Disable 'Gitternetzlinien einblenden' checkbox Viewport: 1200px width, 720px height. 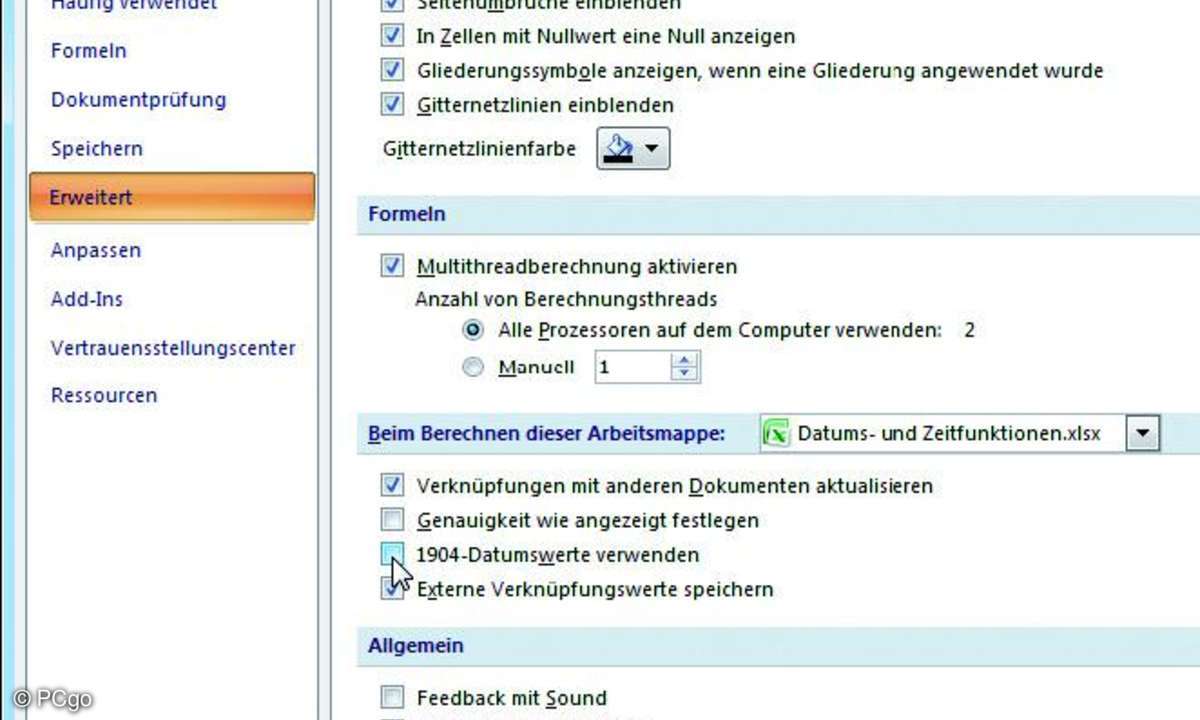[x=392, y=104]
